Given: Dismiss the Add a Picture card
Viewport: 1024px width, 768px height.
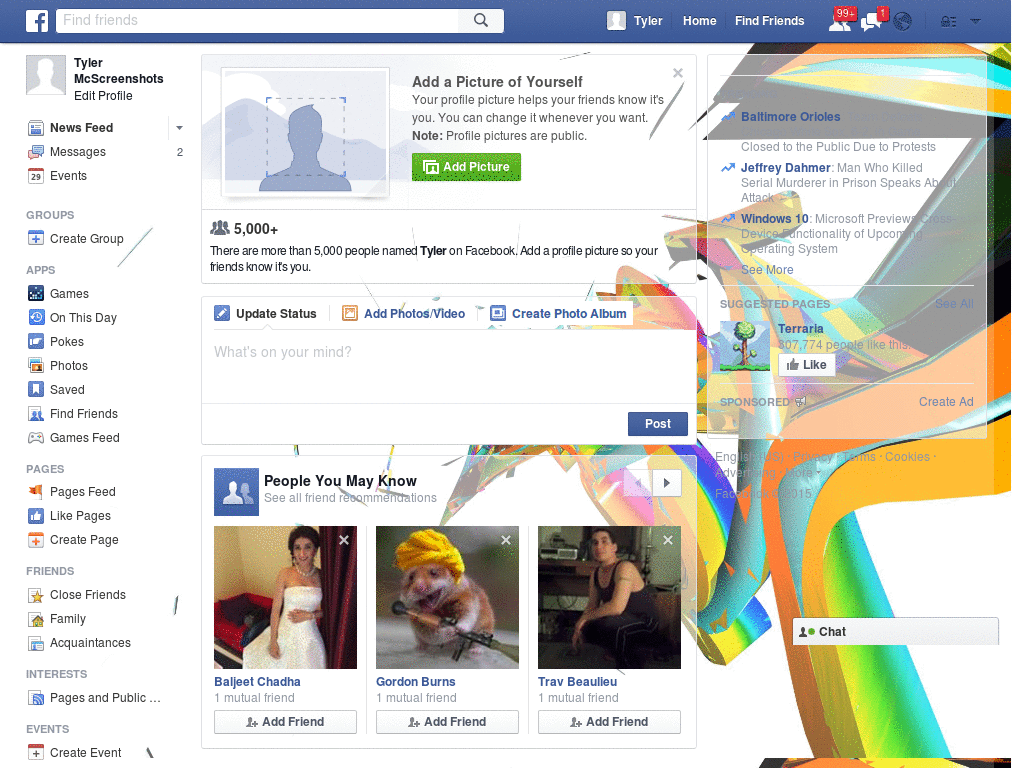Looking at the screenshot, I should [x=678, y=73].
